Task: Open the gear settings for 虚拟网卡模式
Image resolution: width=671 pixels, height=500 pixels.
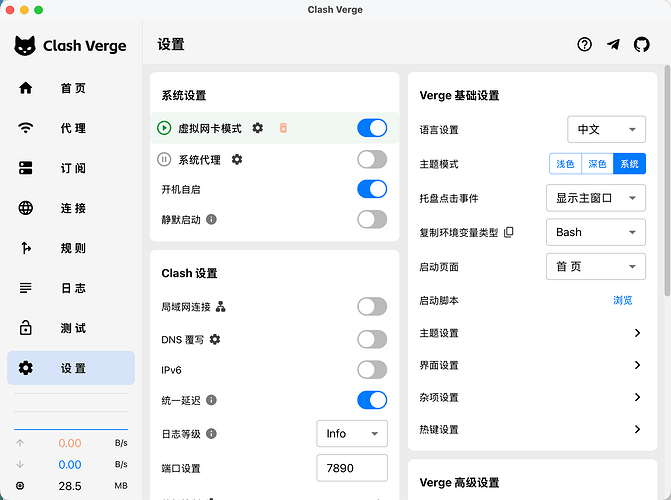Action: pos(258,128)
